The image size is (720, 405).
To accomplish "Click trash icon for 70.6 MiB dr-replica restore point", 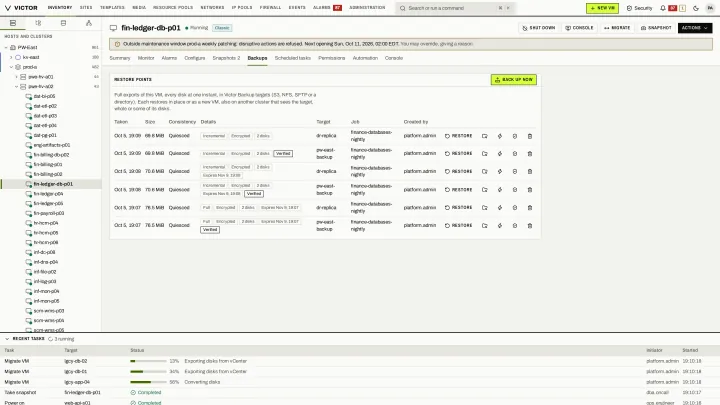I will [529, 171].
